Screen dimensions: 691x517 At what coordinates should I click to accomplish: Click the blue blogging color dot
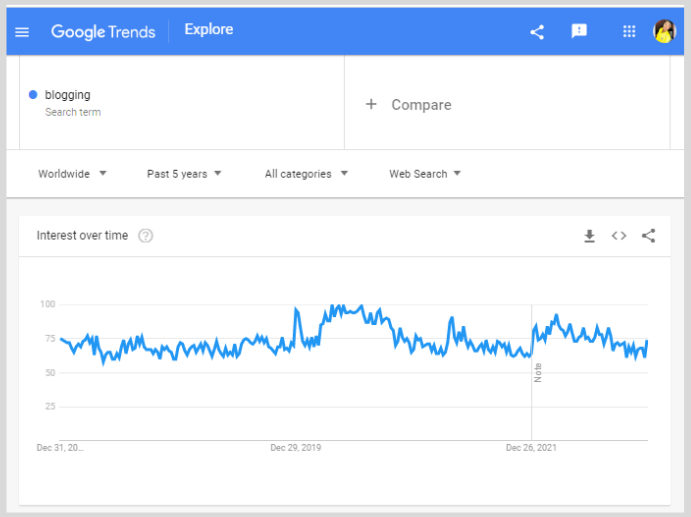pyautogui.click(x=33, y=94)
